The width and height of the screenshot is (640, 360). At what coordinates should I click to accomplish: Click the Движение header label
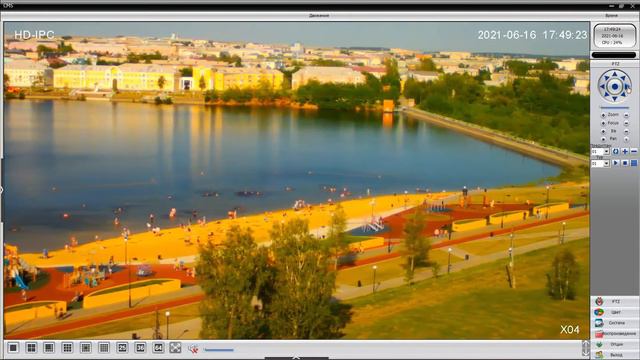click(x=319, y=16)
